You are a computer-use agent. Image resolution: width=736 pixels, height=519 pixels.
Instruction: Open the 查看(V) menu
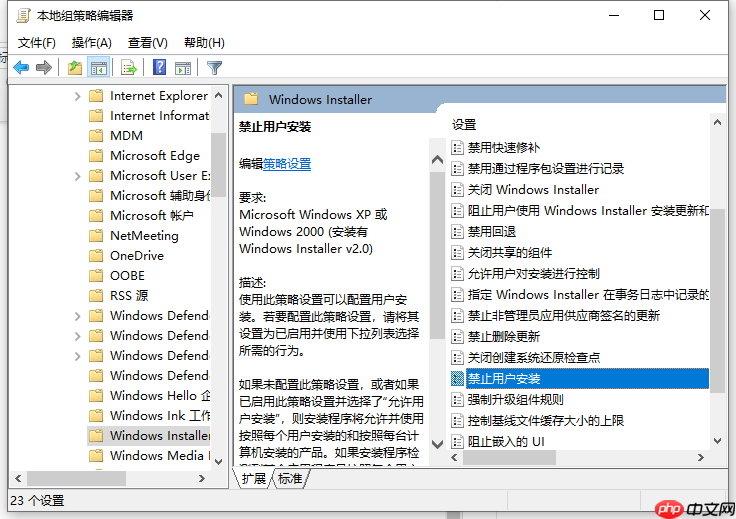[148, 43]
